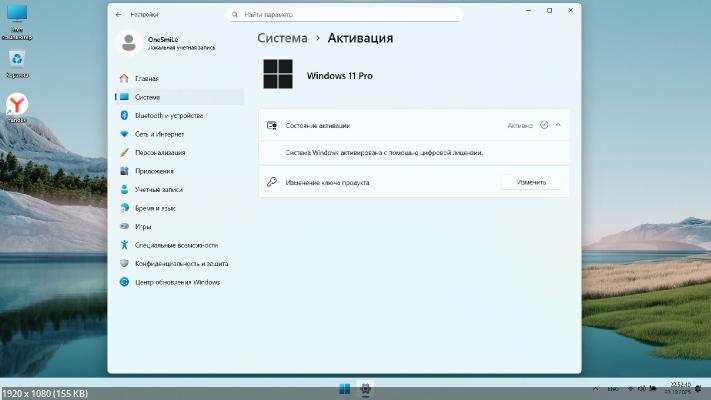The height and width of the screenshot is (400, 711).
Task: Click the Найти параметр search field
Action: (345, 15)
